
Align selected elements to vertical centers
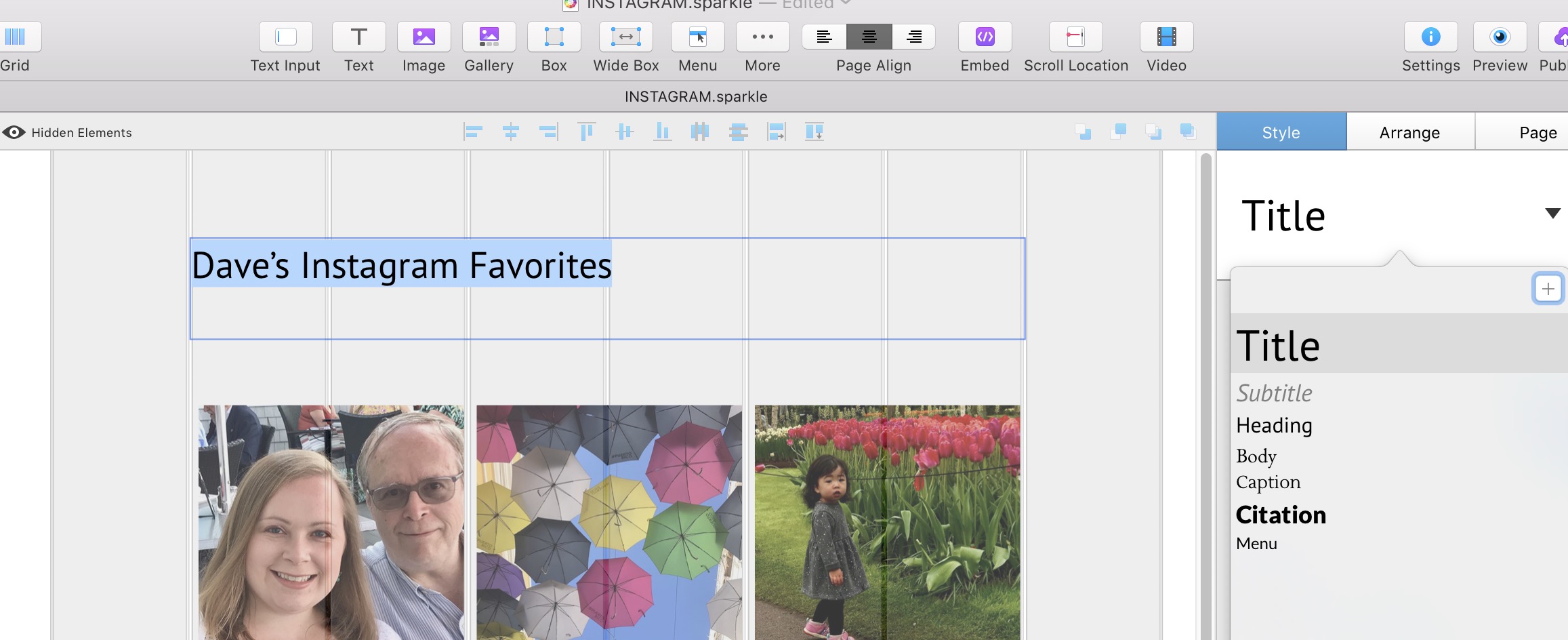tap(624, 132)
